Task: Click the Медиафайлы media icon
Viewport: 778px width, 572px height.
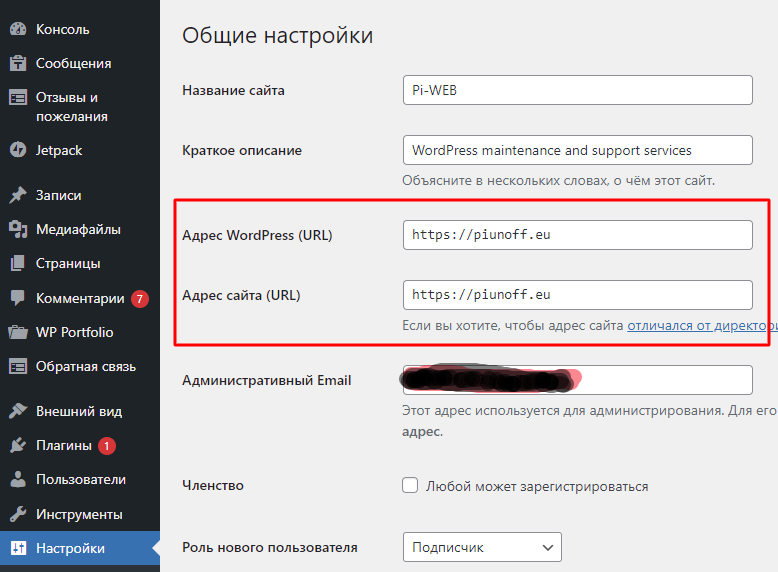Action: tap(18, 229)
